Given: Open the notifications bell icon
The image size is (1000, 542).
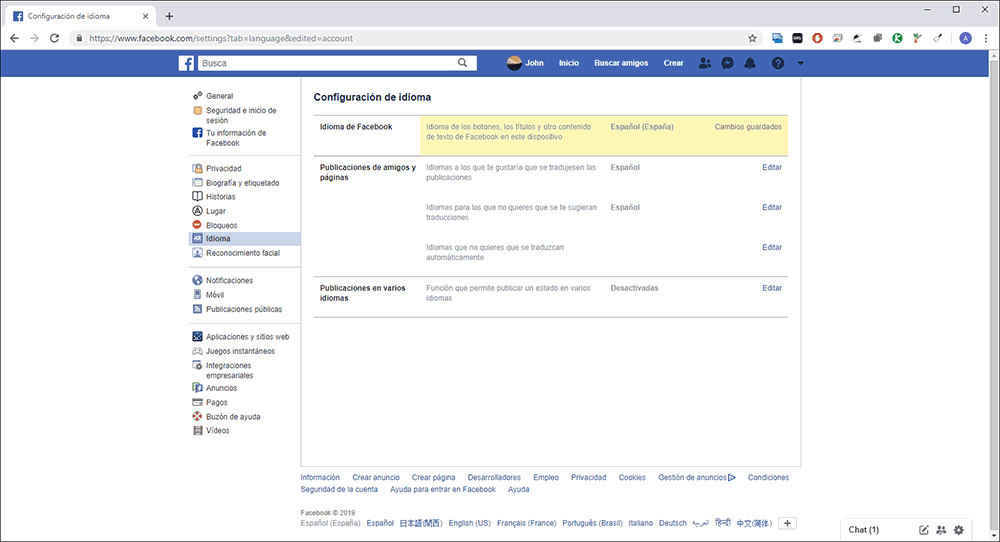Looking at the screenshot, I should pyautogui.click(x=750, y=63).
